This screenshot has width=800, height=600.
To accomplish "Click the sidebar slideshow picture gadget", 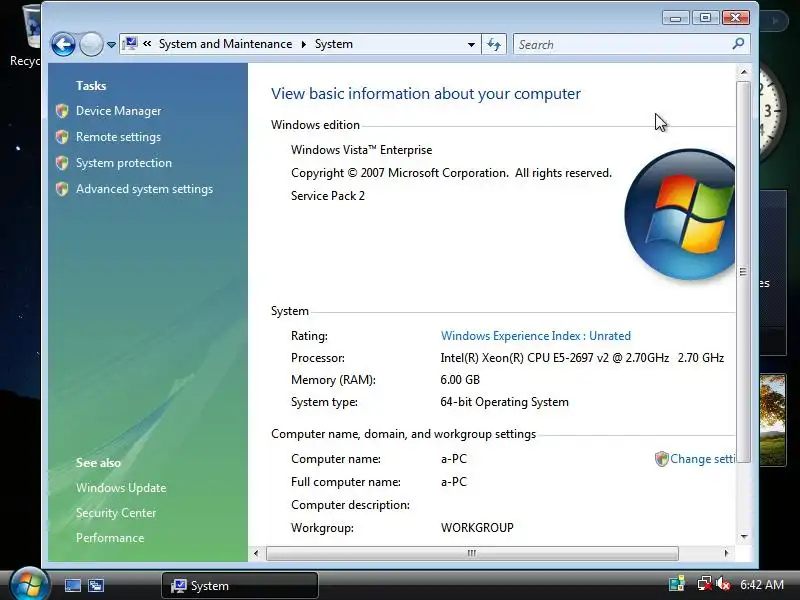I will point(772,420).
